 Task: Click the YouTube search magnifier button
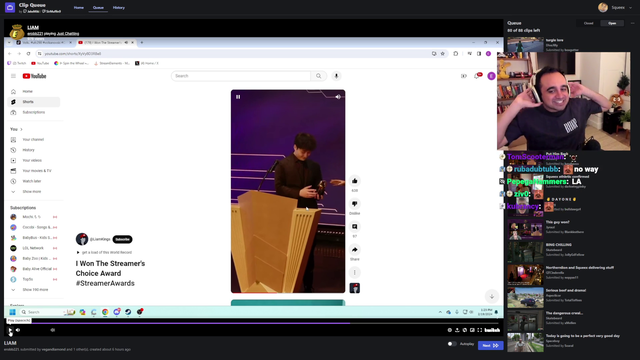point(318,76)
